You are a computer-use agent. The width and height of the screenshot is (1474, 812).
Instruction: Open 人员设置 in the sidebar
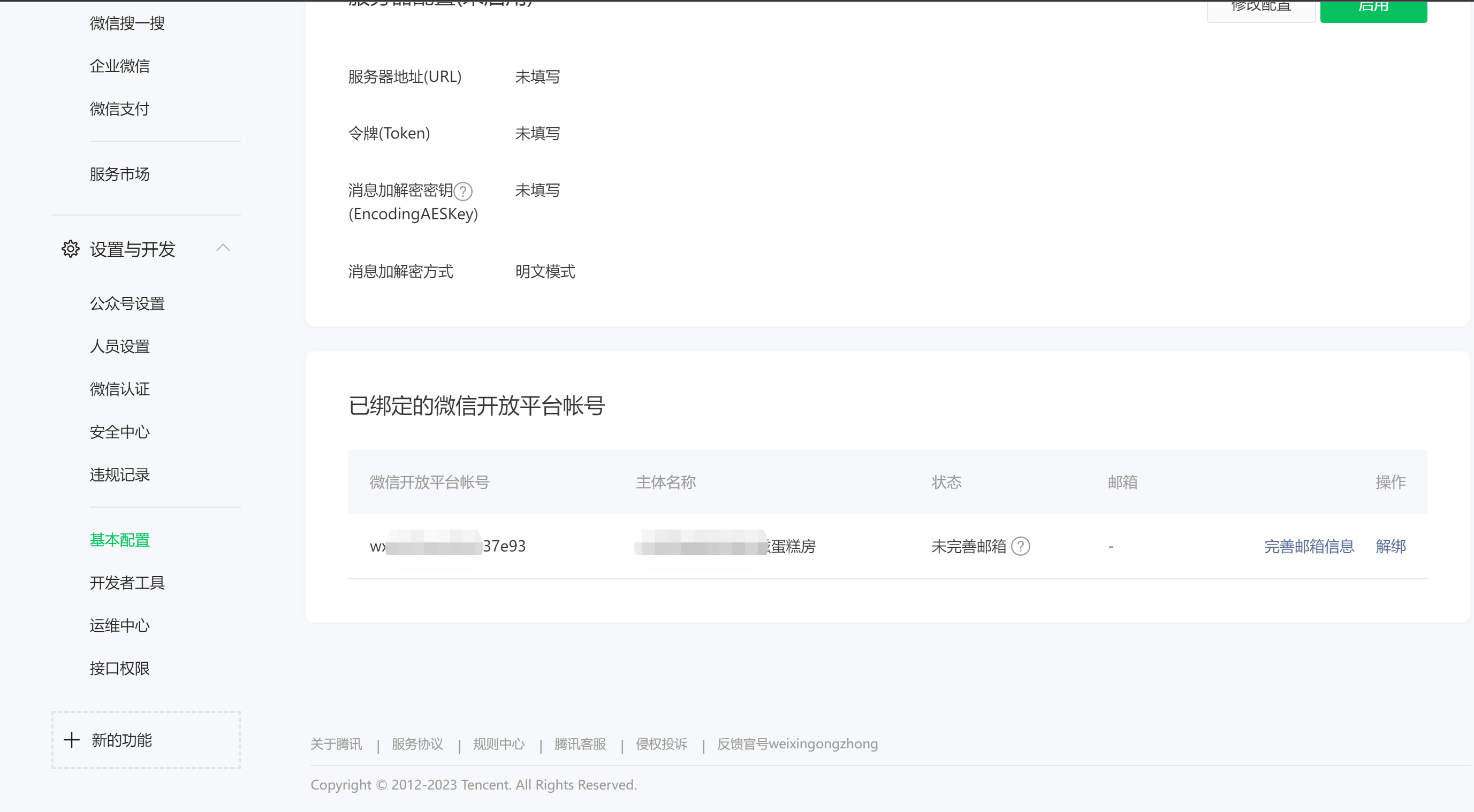coord(119,347)
